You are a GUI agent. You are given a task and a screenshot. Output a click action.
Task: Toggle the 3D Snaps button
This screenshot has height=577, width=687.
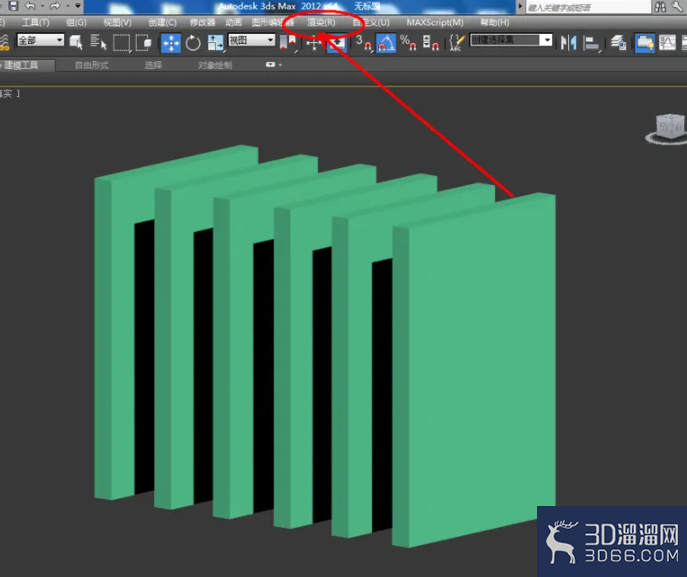pyautogui.click(x=363, y=43)
